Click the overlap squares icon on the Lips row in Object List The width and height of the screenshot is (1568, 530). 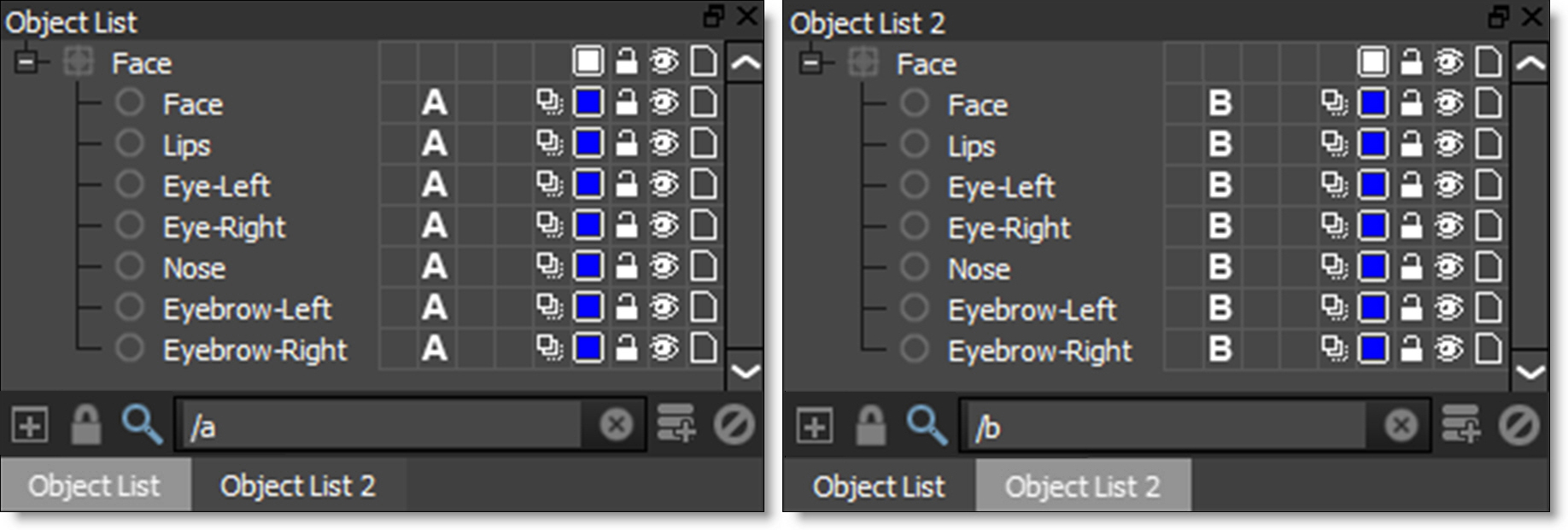point(548,143)
